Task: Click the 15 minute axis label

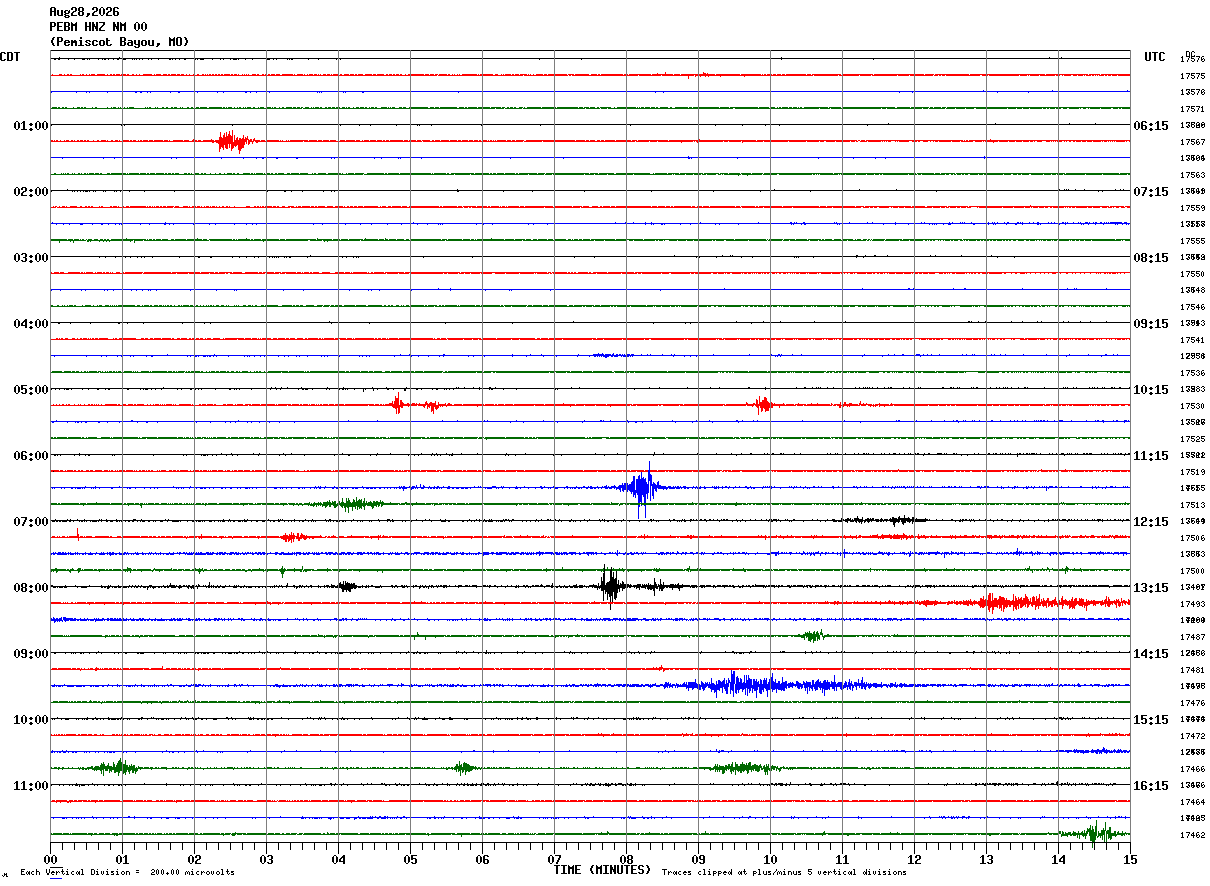Action: pos(1130,859)
